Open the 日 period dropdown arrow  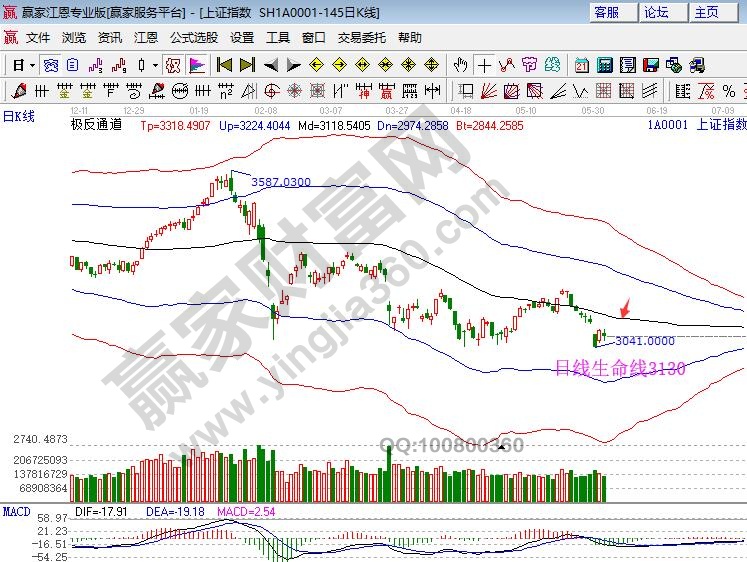click(31, 65)
